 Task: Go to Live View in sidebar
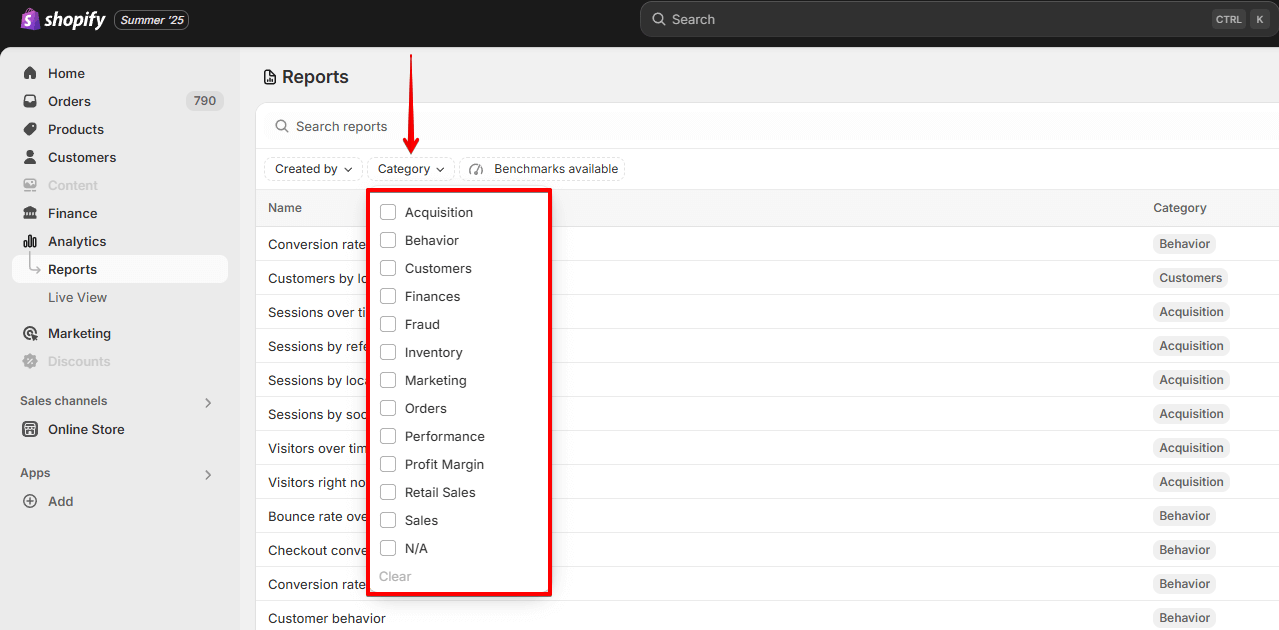tap(77, 297)
